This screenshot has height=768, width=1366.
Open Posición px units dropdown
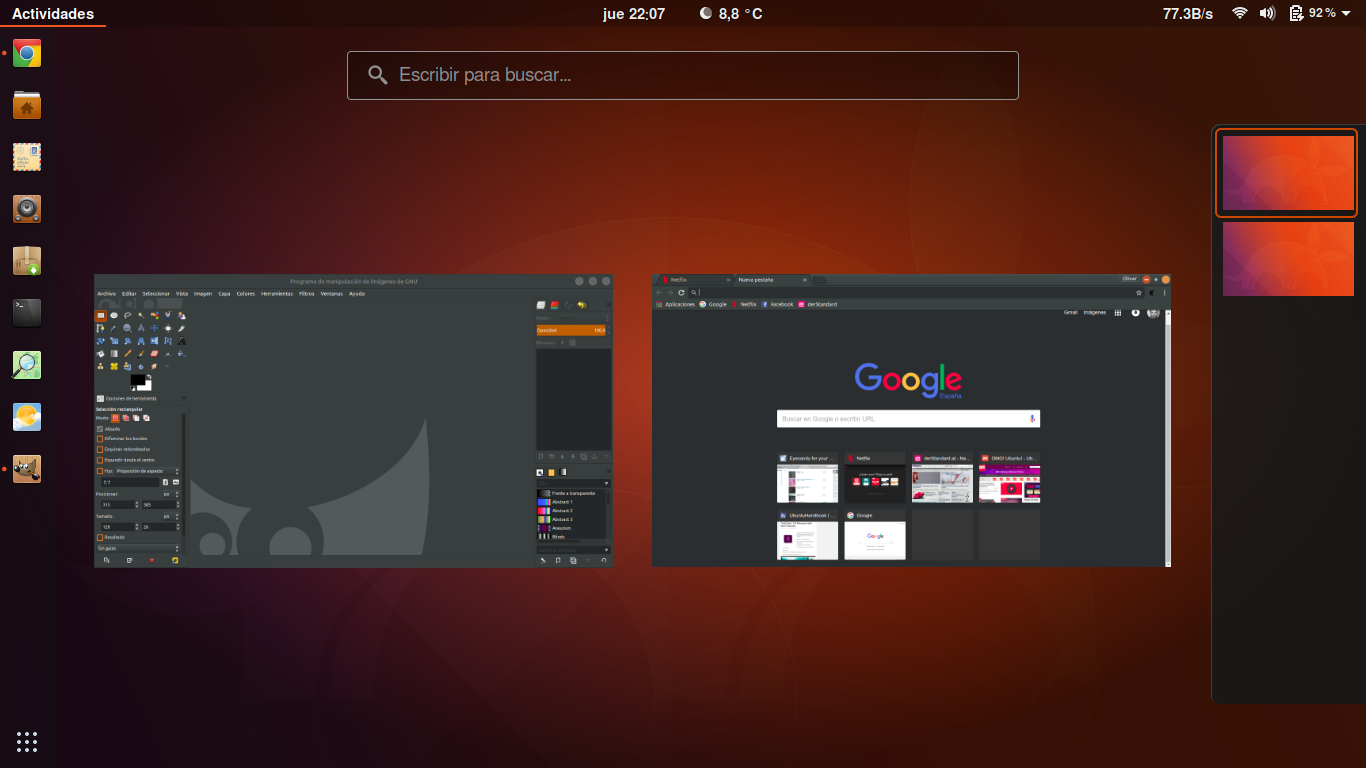171,494
